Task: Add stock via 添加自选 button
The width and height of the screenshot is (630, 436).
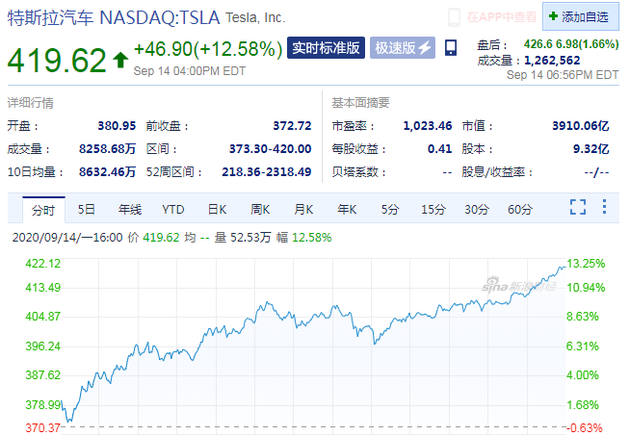Action: [581, 16]
